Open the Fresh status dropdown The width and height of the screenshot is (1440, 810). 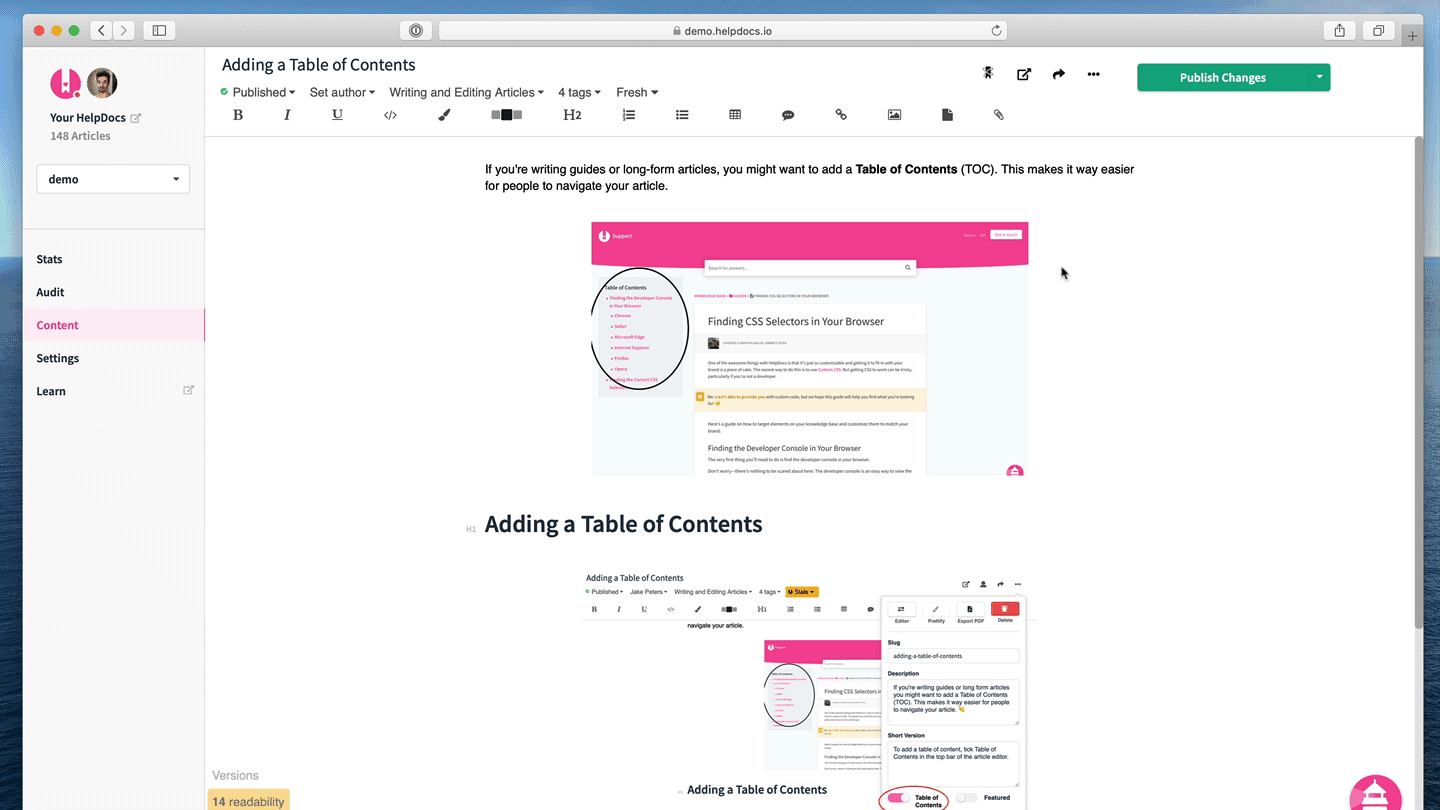coord(637,92)
